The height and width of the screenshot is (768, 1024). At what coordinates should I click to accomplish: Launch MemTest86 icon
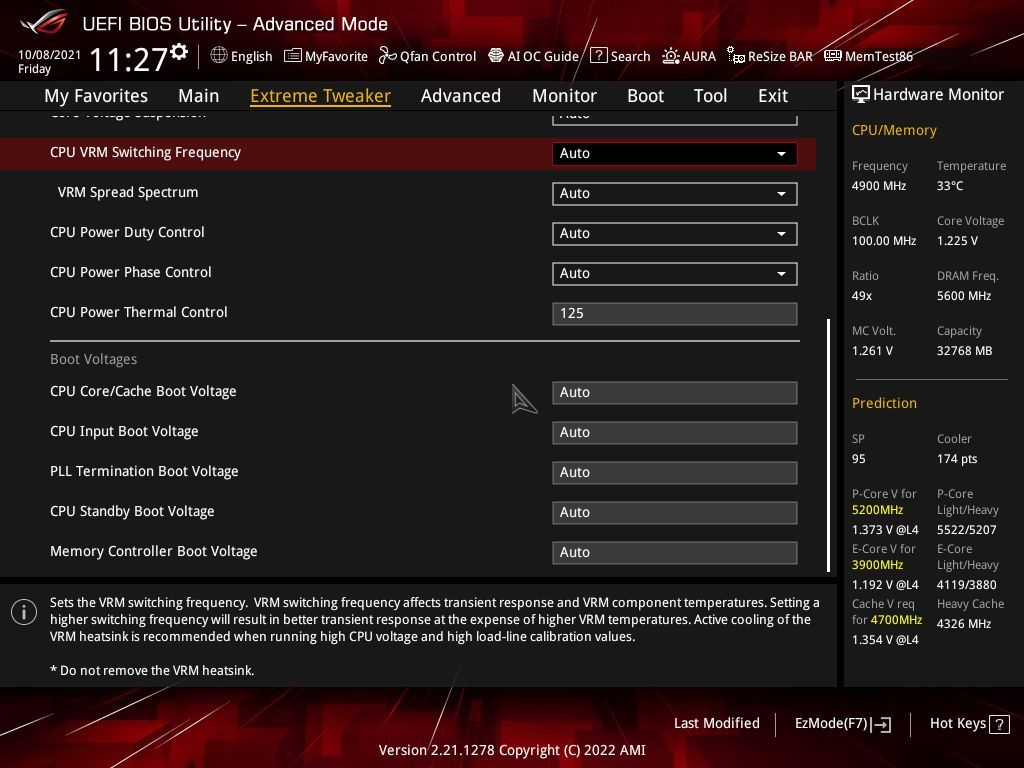[x=833, y=56]
